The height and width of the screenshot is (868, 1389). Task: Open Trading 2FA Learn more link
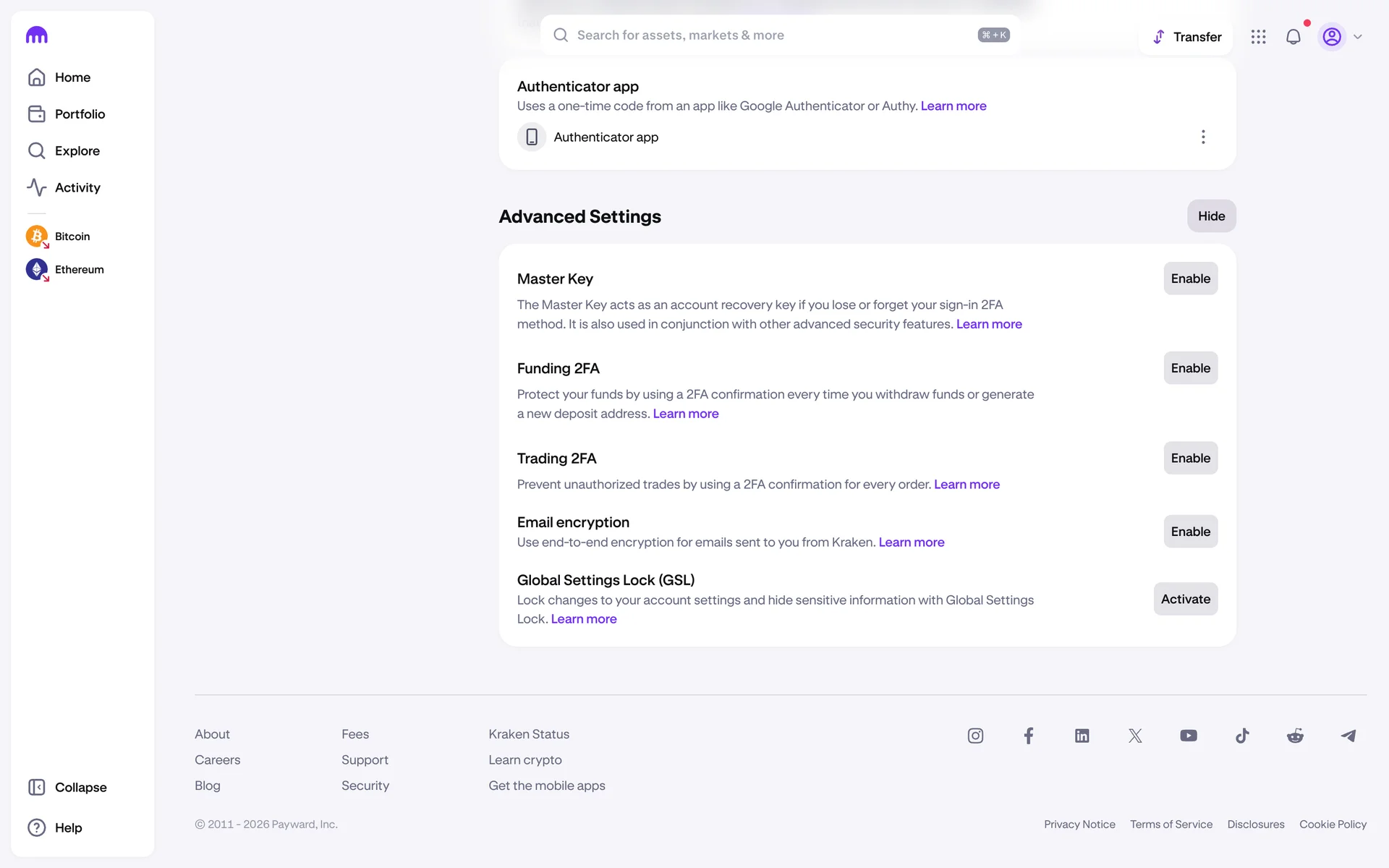click(967, 485)
